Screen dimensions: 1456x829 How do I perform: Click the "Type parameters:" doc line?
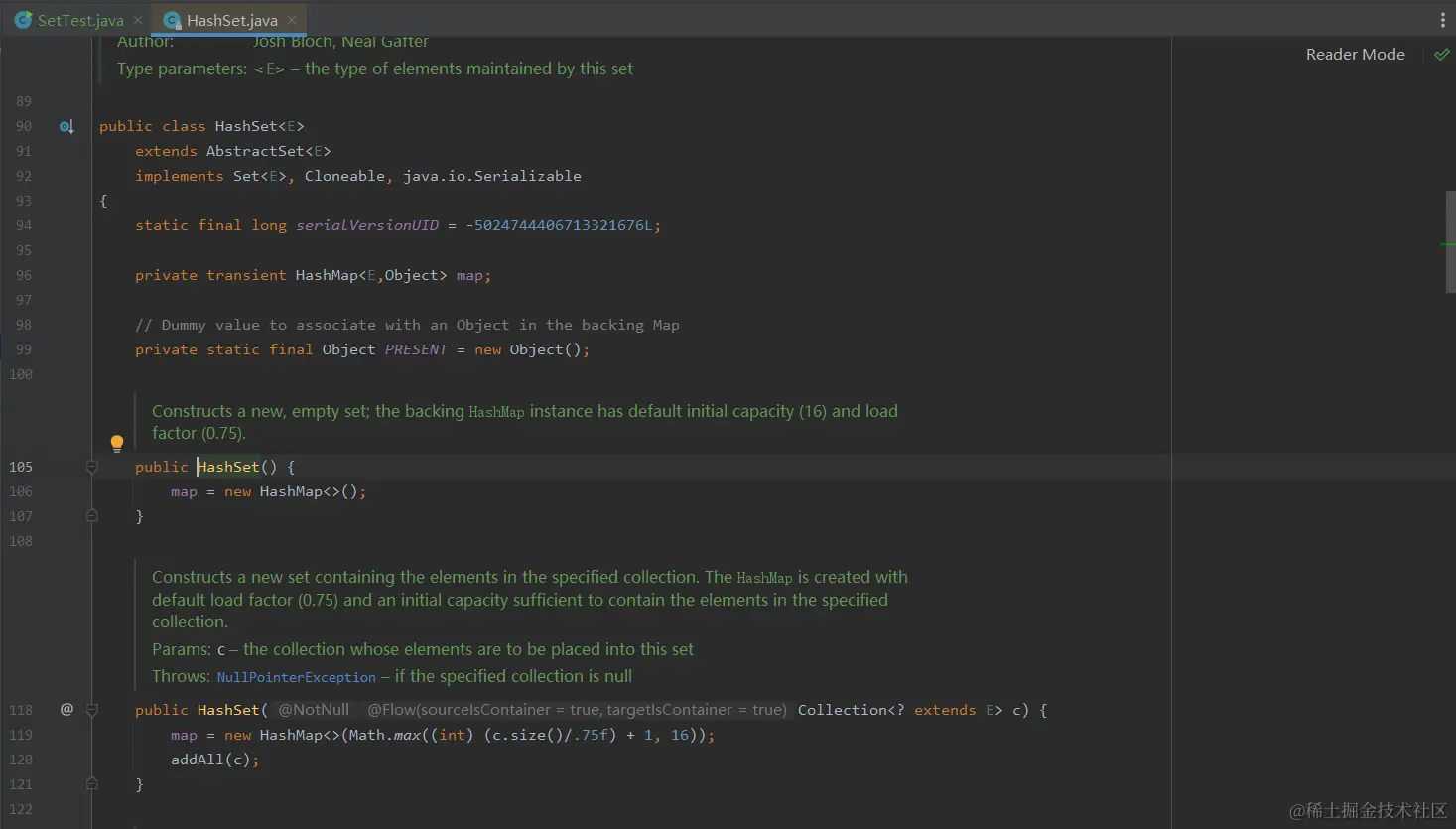tap(375, 69)
